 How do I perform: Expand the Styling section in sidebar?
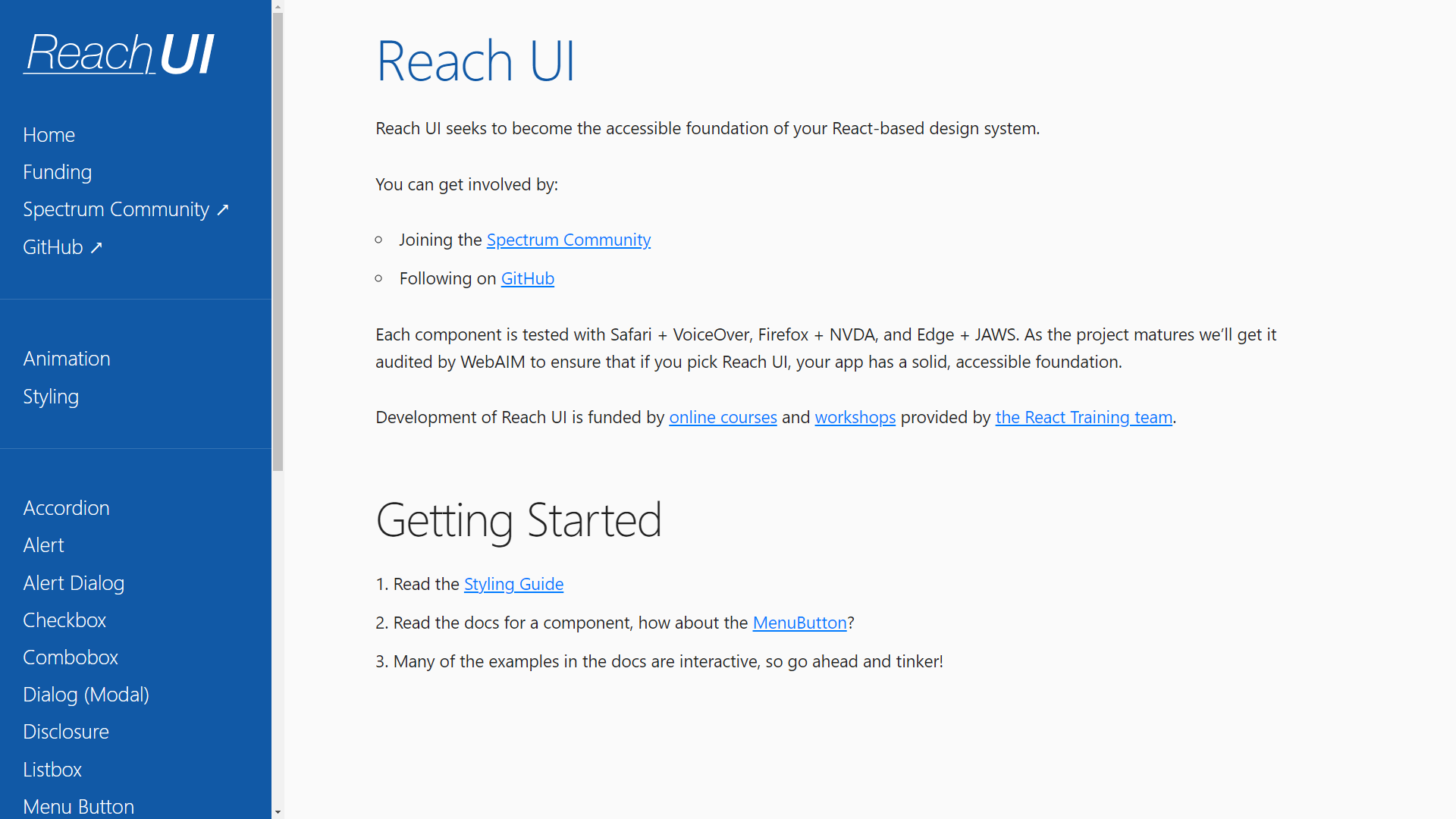coord(50,395)
